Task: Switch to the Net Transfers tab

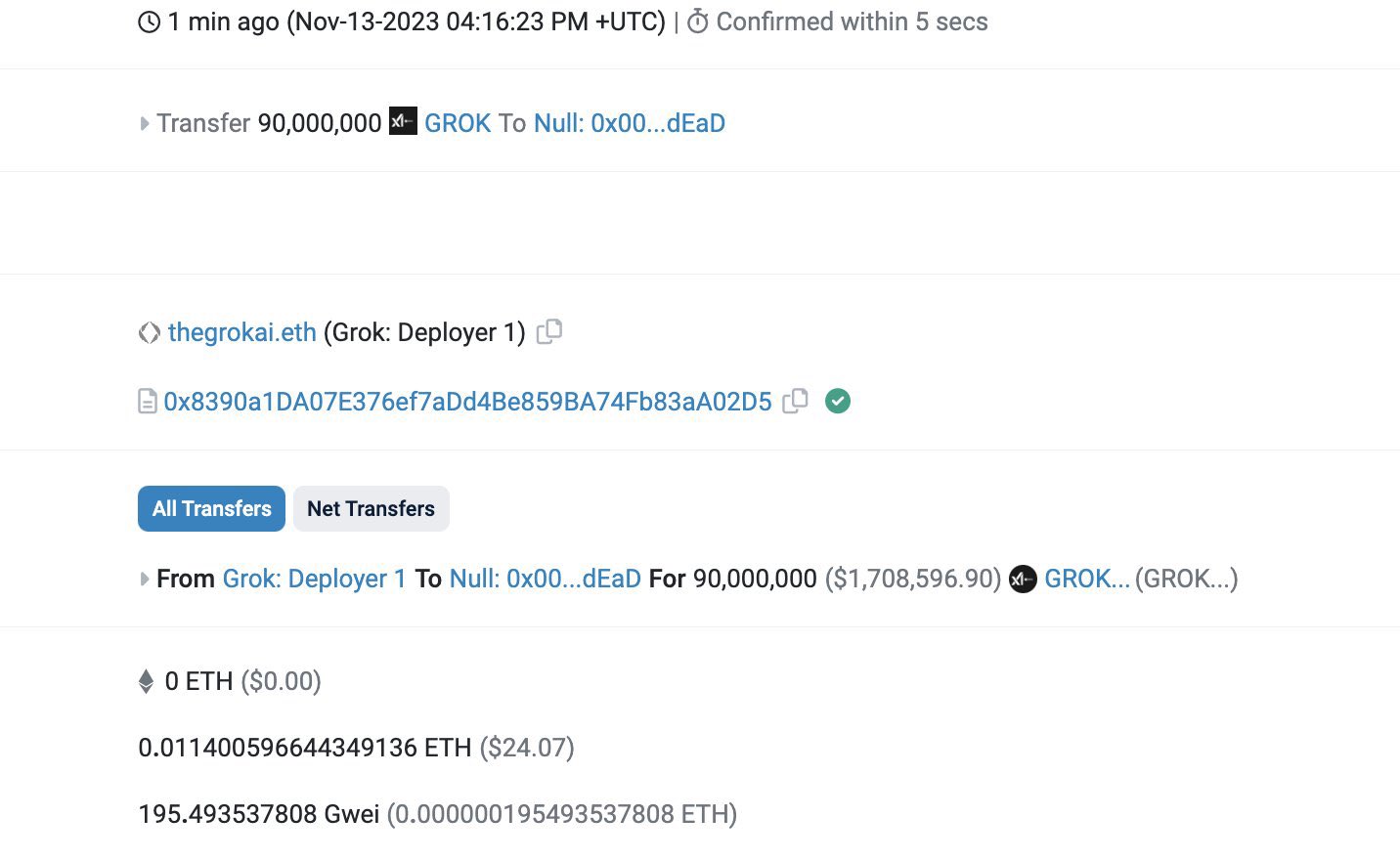Action: click(371, 508)
